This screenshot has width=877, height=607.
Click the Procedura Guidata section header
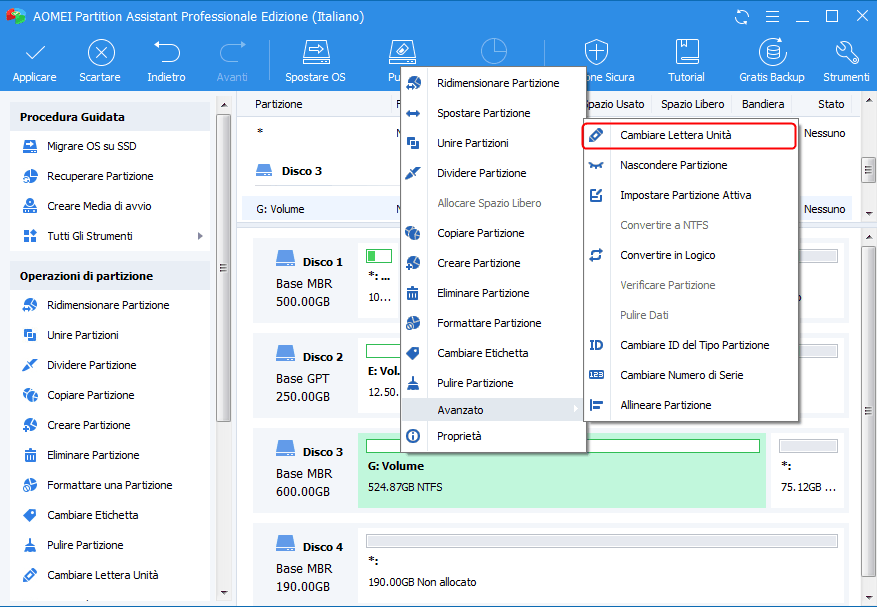(x=110, y=117)
